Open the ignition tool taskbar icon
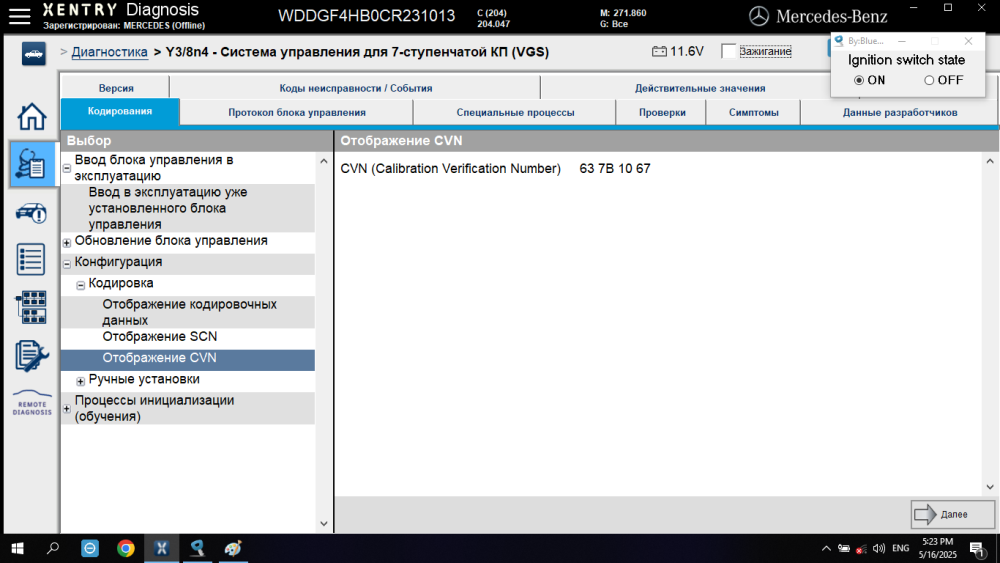The image size is (1000, 563). tap(197, 548)
